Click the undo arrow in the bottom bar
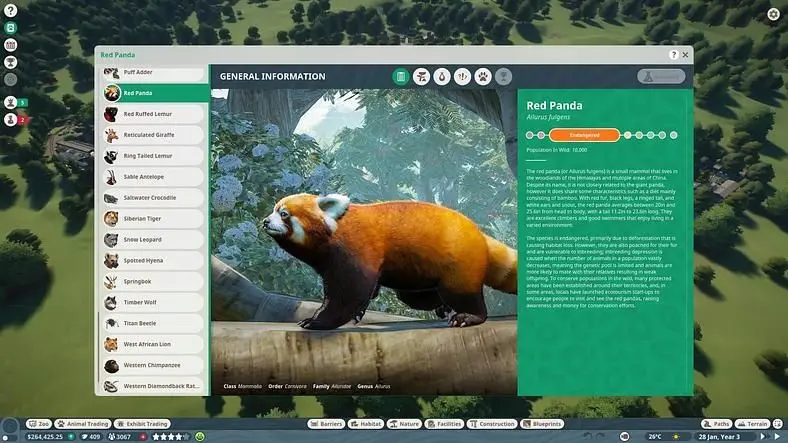The image size is (788, 443). [588, 436]
